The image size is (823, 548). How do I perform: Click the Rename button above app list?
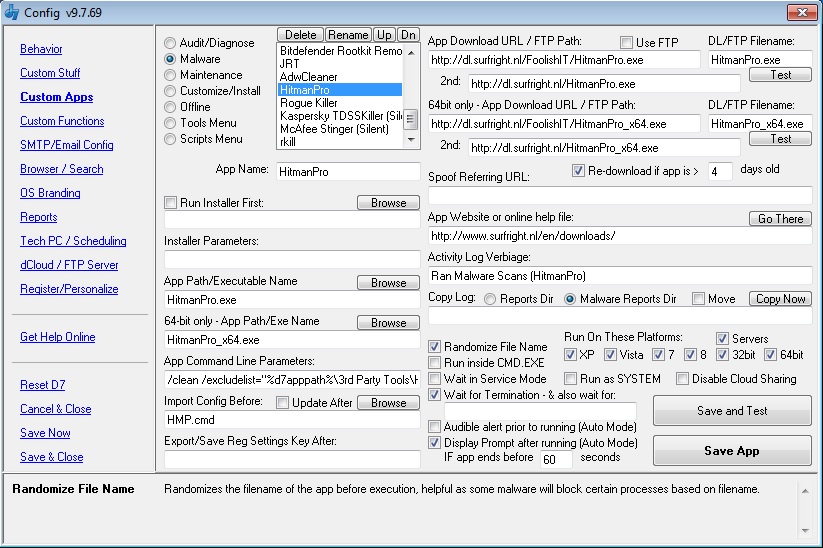(348, 35)
